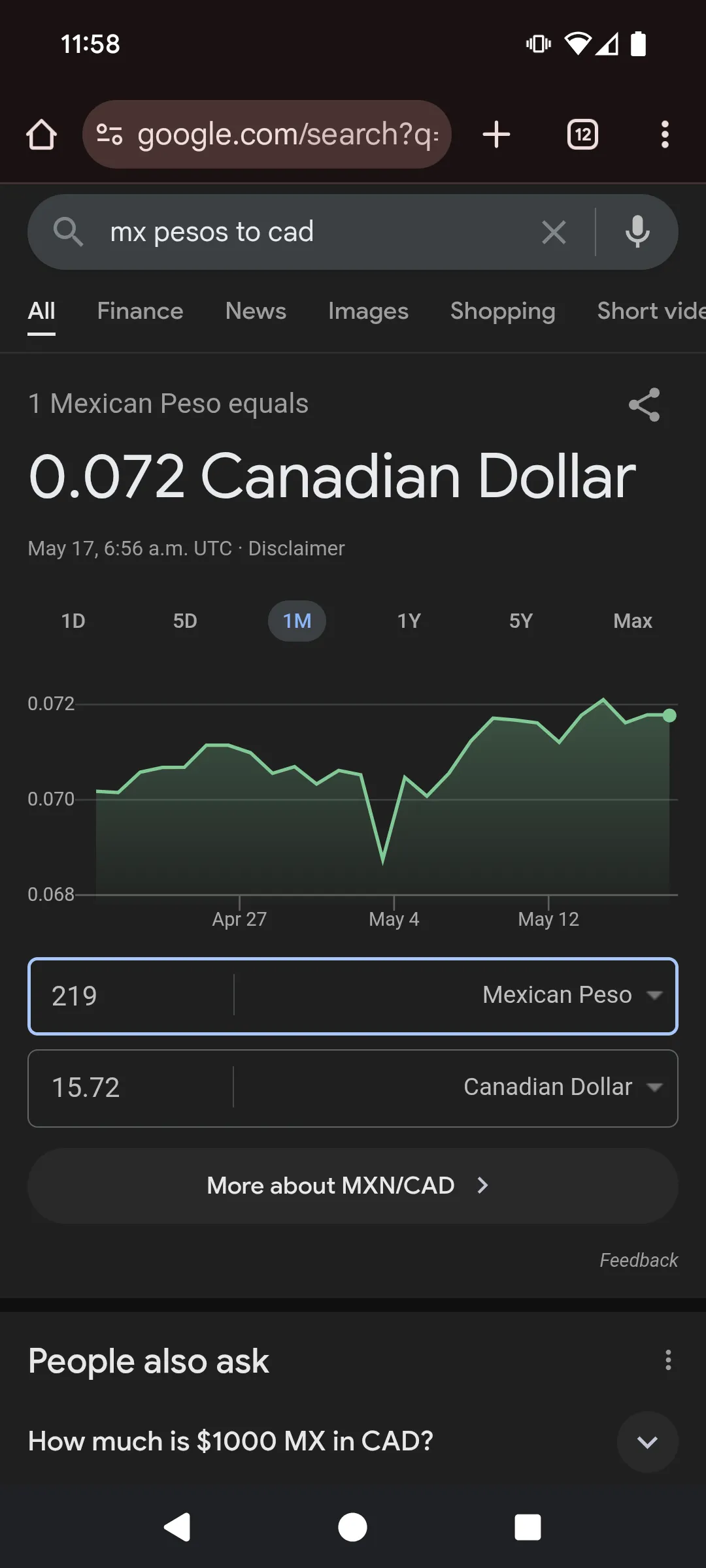The image size is (706, 1568).
Task: Switch to the Finance tab
Action: (x=140, y=311)
